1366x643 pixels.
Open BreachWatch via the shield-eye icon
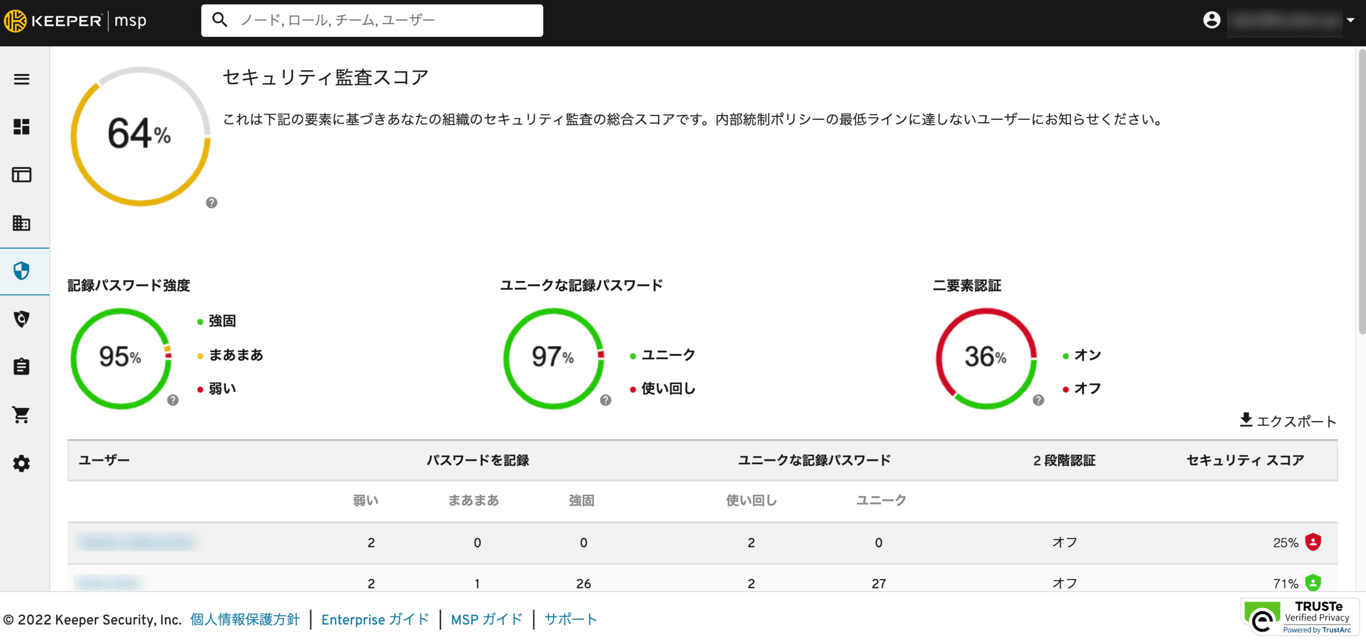coord(21,318)
